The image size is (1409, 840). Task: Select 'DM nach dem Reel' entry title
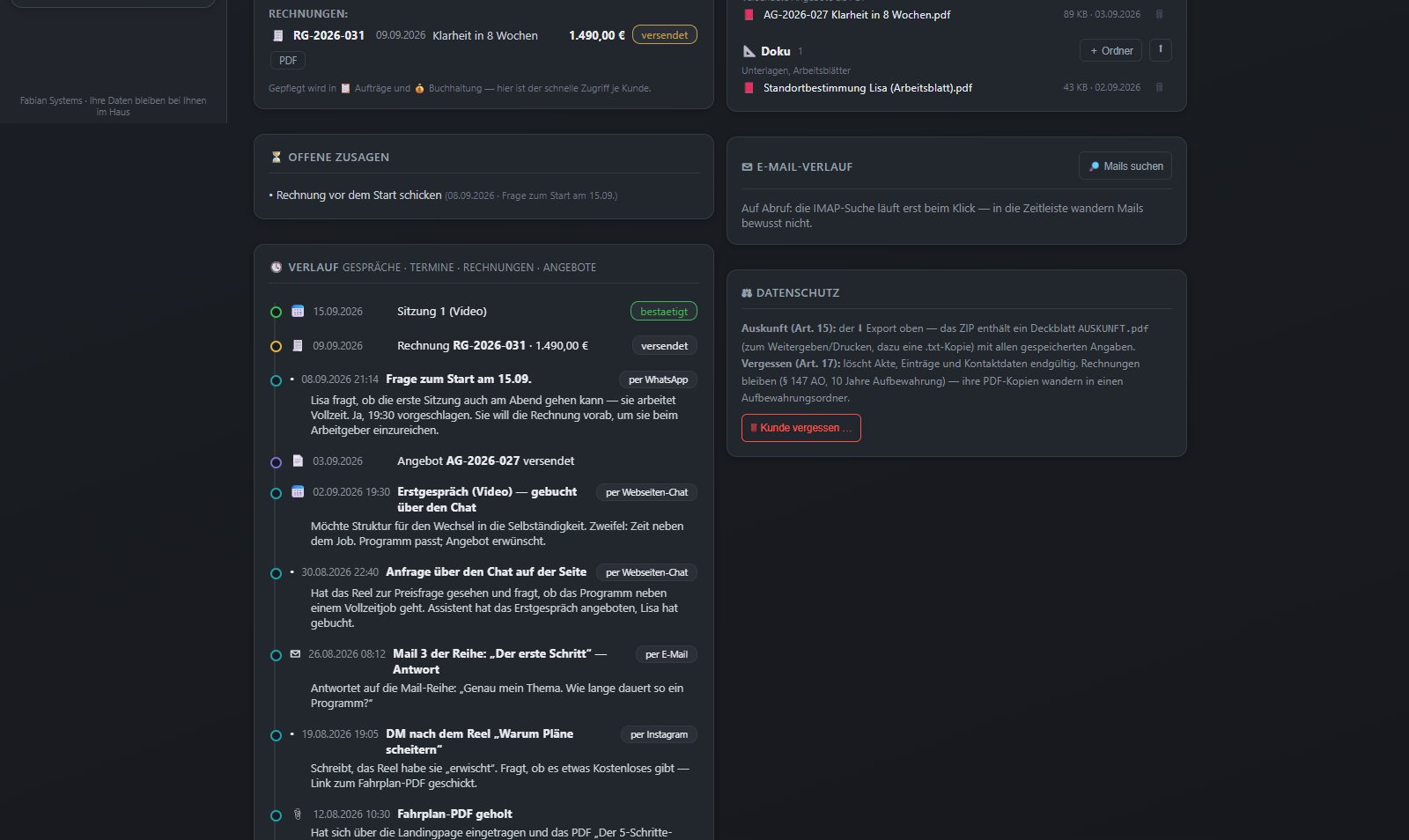pos(479,741)
